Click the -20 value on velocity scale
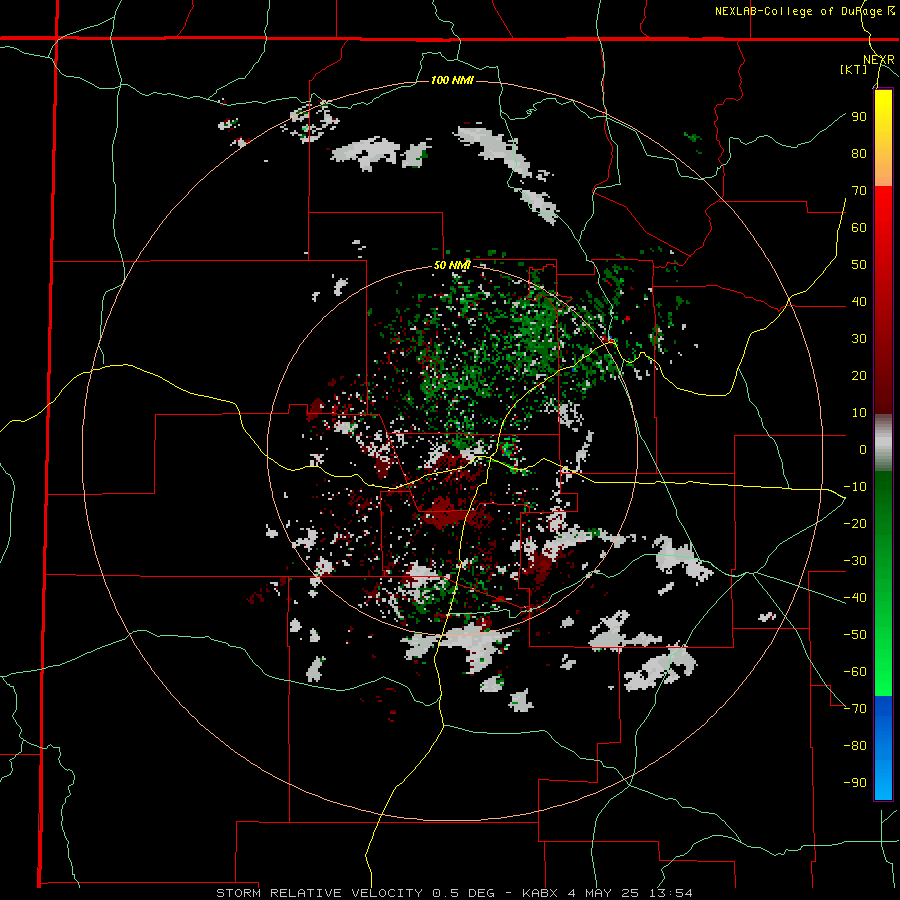 855,524
